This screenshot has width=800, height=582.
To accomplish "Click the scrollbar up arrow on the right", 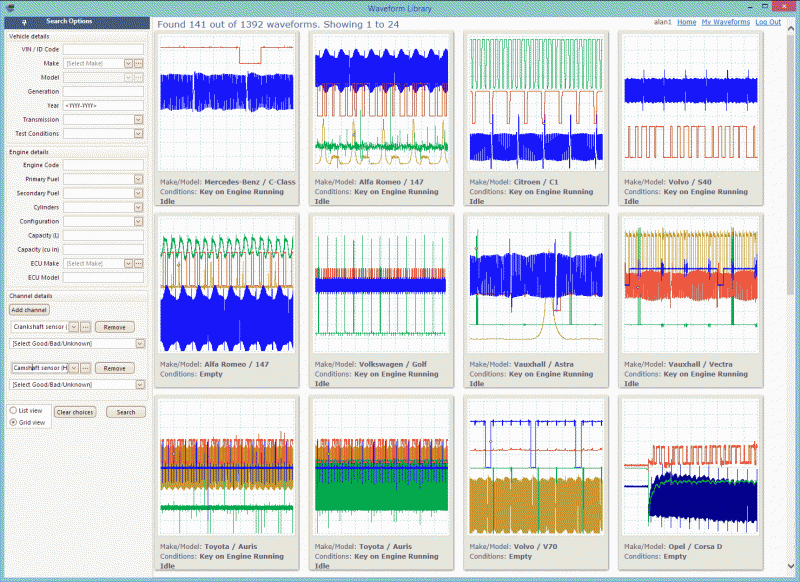I will pos(791,28).
